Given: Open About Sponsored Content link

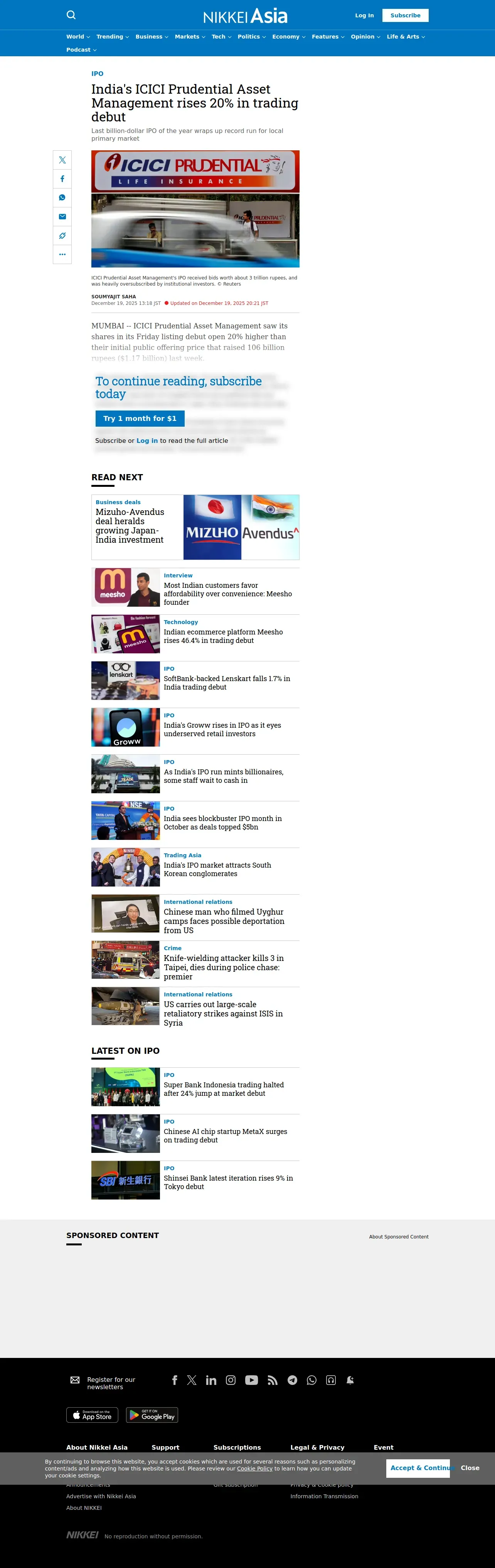Looking at the screenshot, I should point(399,1237).
